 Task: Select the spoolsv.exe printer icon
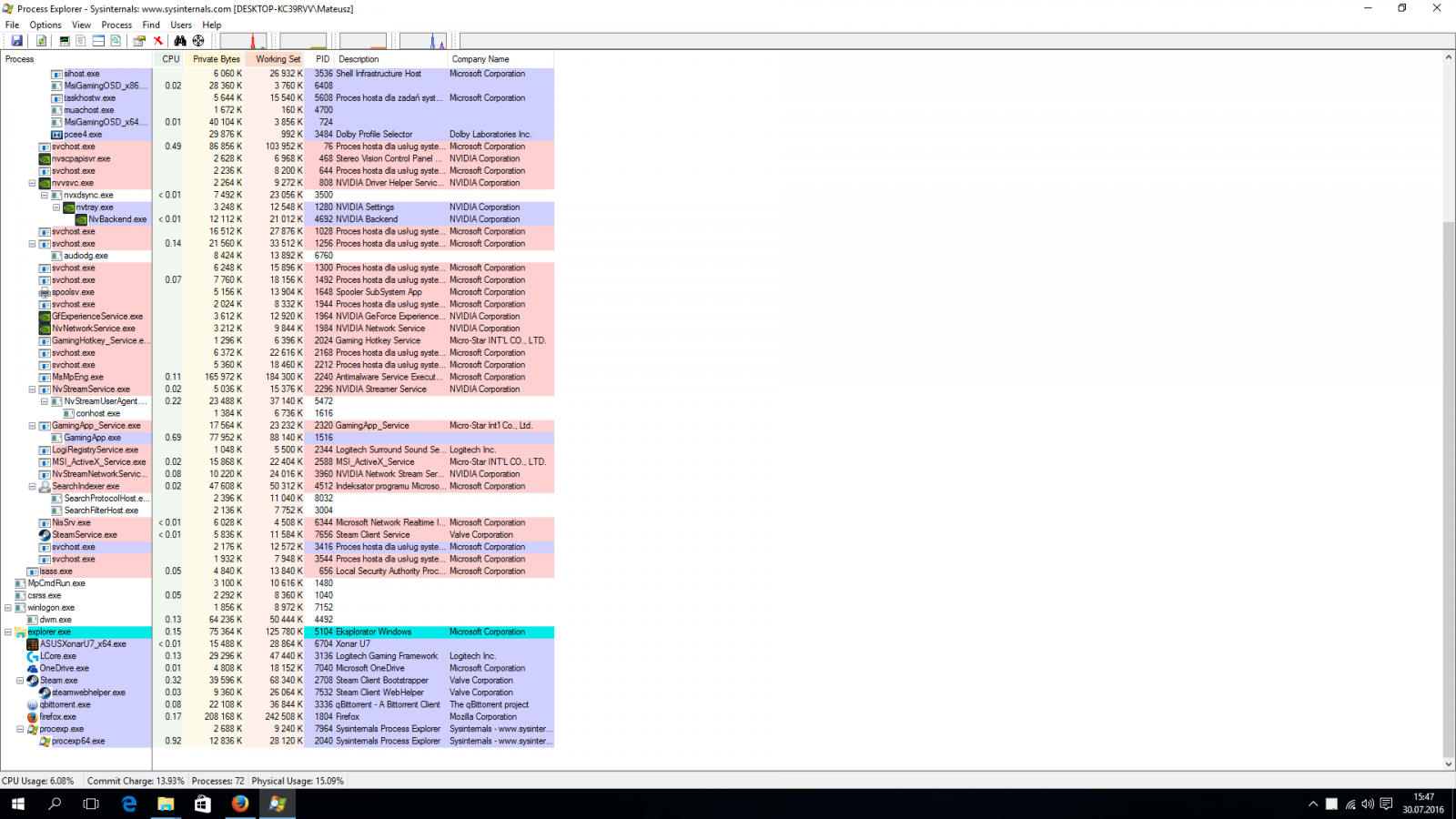[x=45, y=292]
